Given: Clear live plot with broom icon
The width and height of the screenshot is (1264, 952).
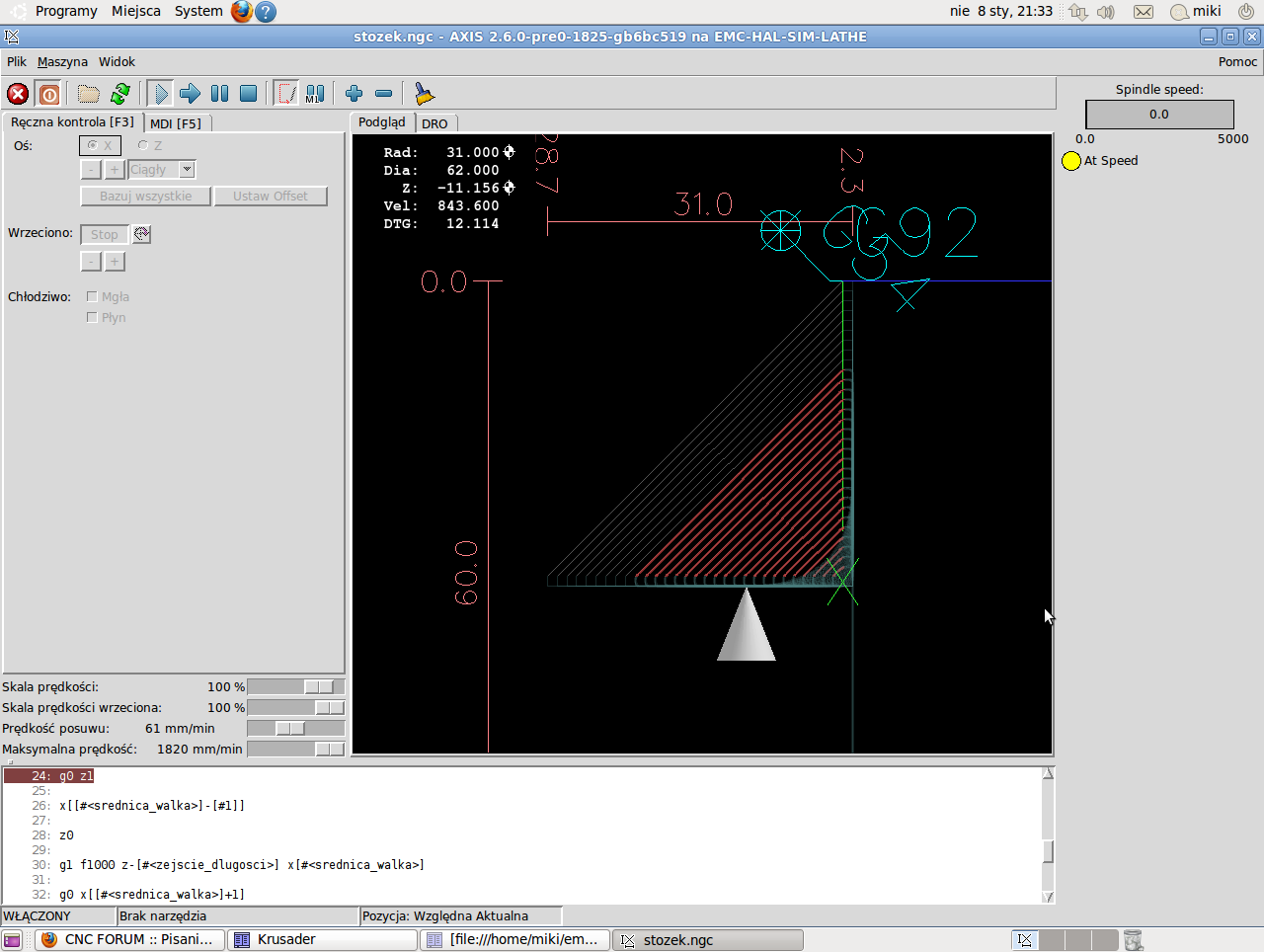Looking at the screenshot, I should pos(424,94).
